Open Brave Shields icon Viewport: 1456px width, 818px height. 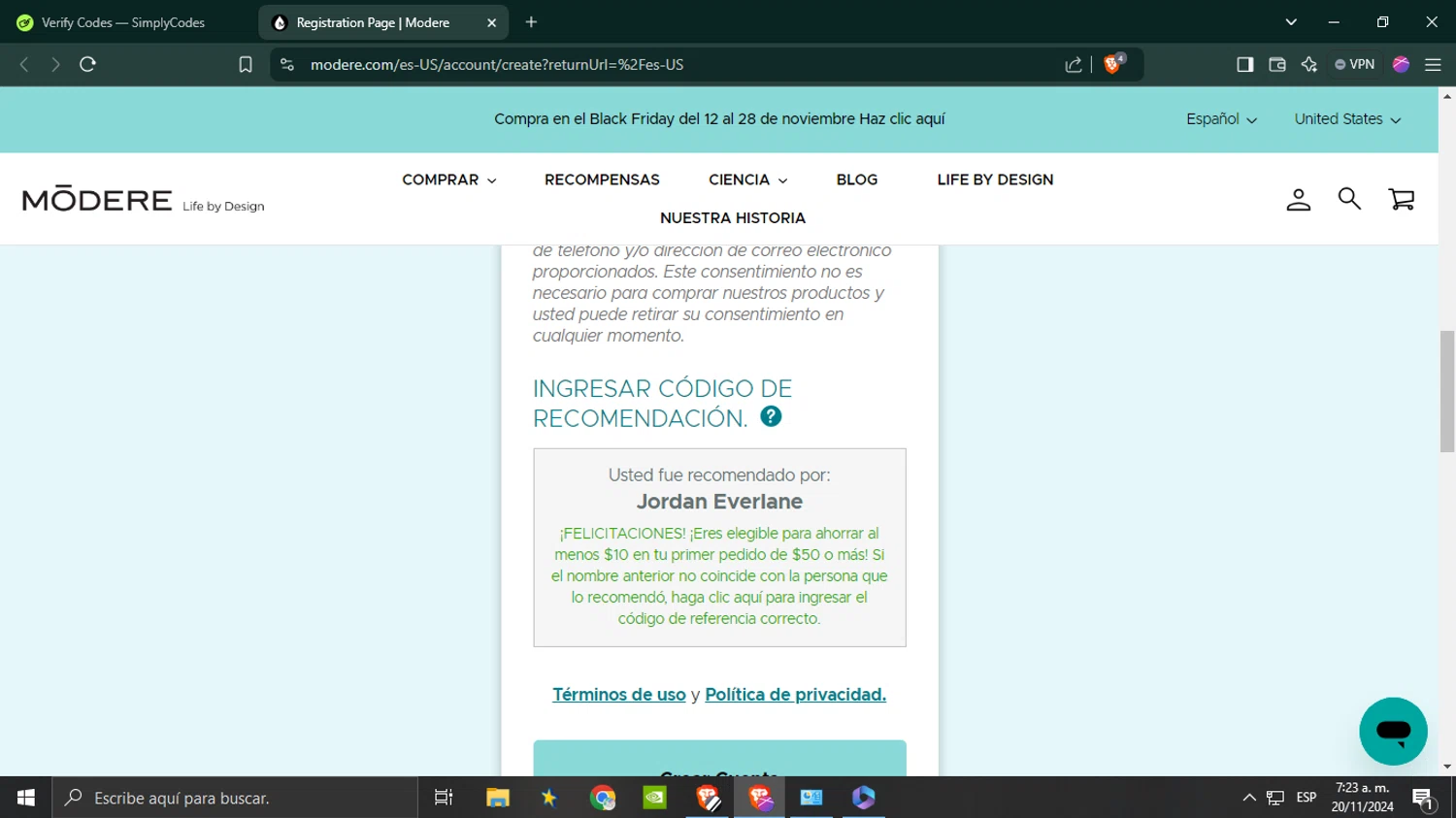click(1113, 64)
